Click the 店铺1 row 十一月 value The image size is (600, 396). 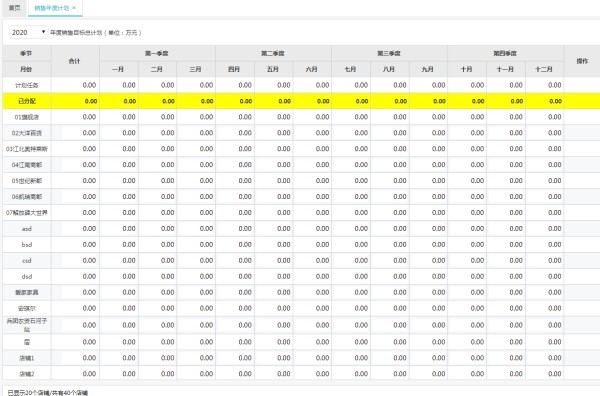(x=516, y=358)
